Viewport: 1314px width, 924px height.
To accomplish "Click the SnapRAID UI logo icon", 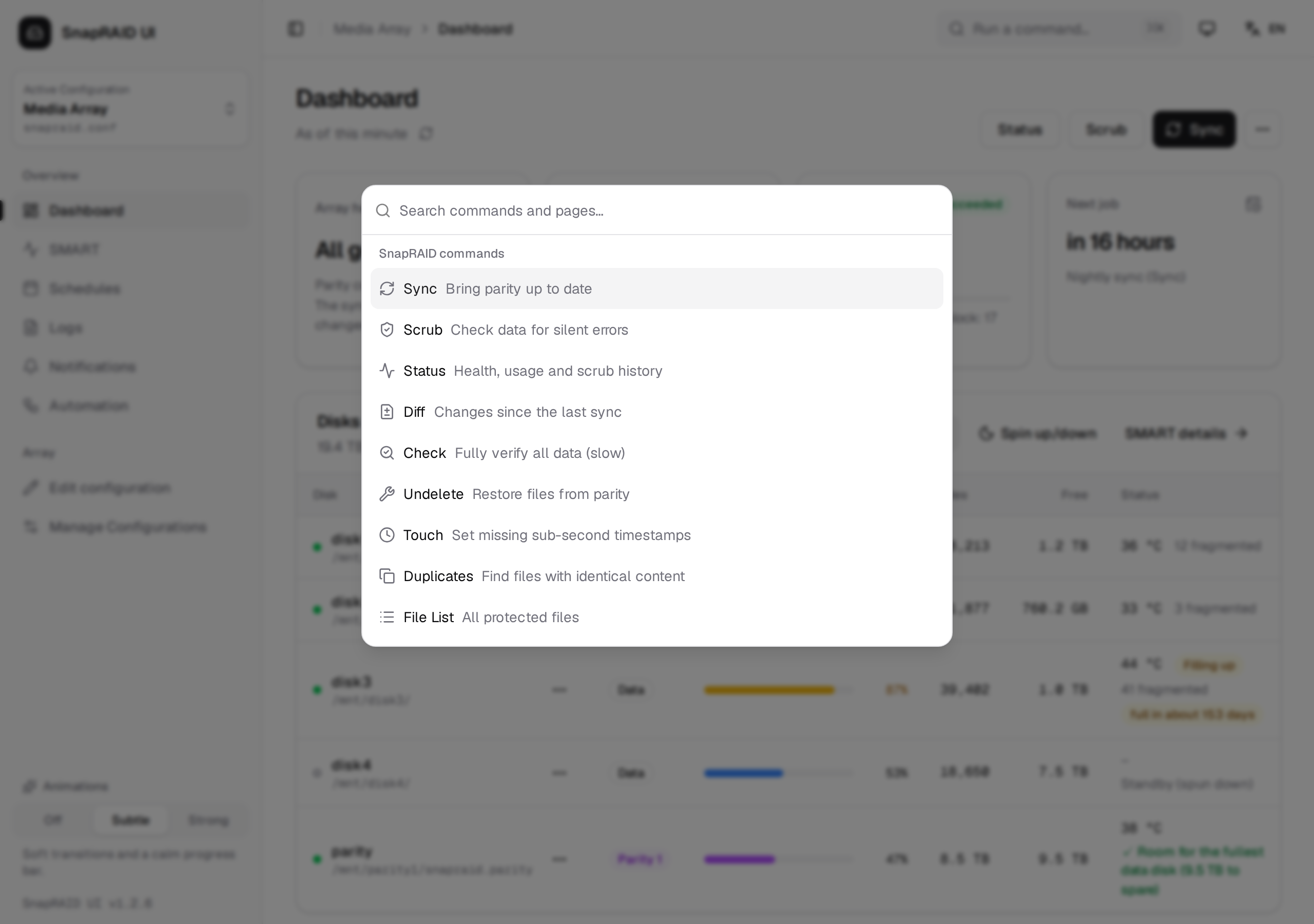I will pos(35,32).
